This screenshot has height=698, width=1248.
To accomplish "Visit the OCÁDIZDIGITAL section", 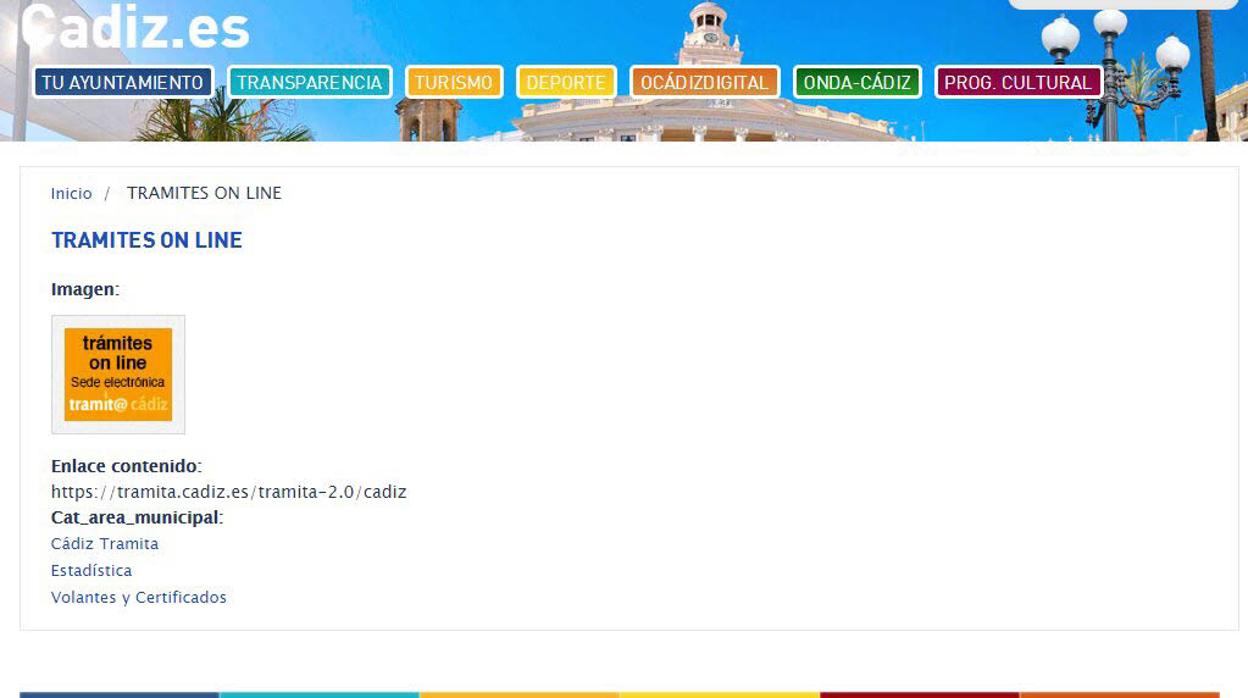I will coord(705,82).
